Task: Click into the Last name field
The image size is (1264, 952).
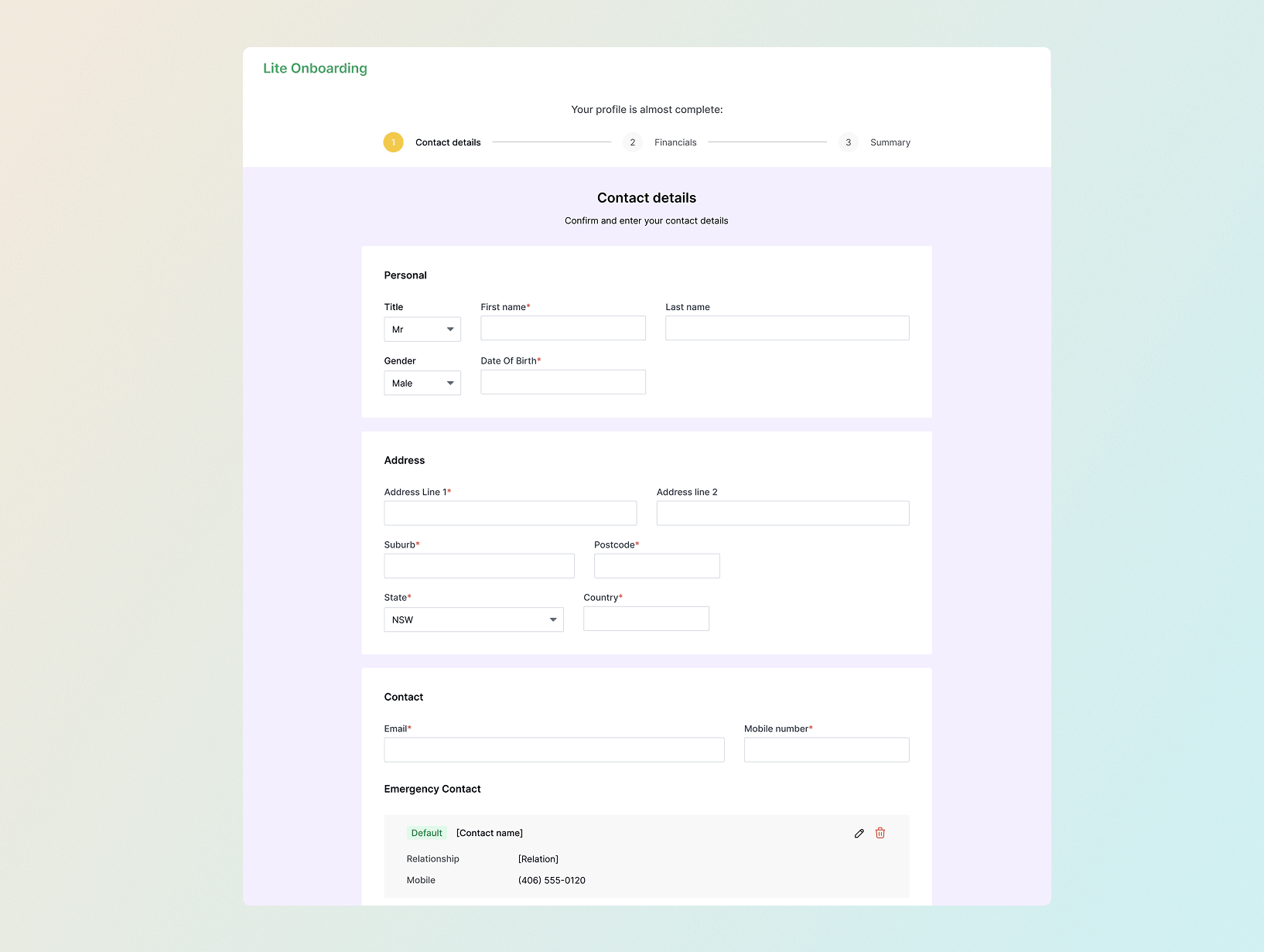Action: (x=787, y=328)
